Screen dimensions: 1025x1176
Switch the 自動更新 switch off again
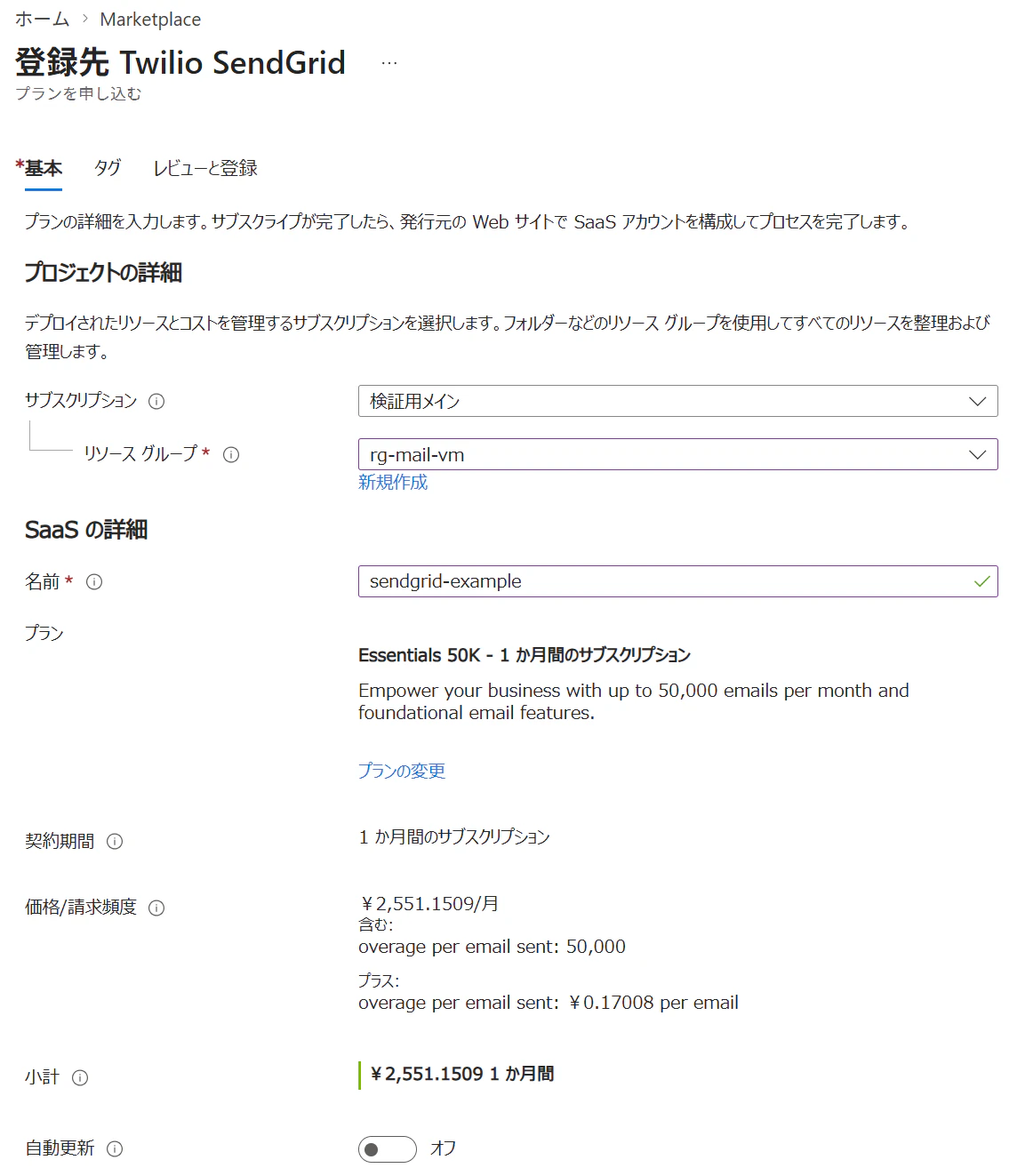pos(386,1148)
